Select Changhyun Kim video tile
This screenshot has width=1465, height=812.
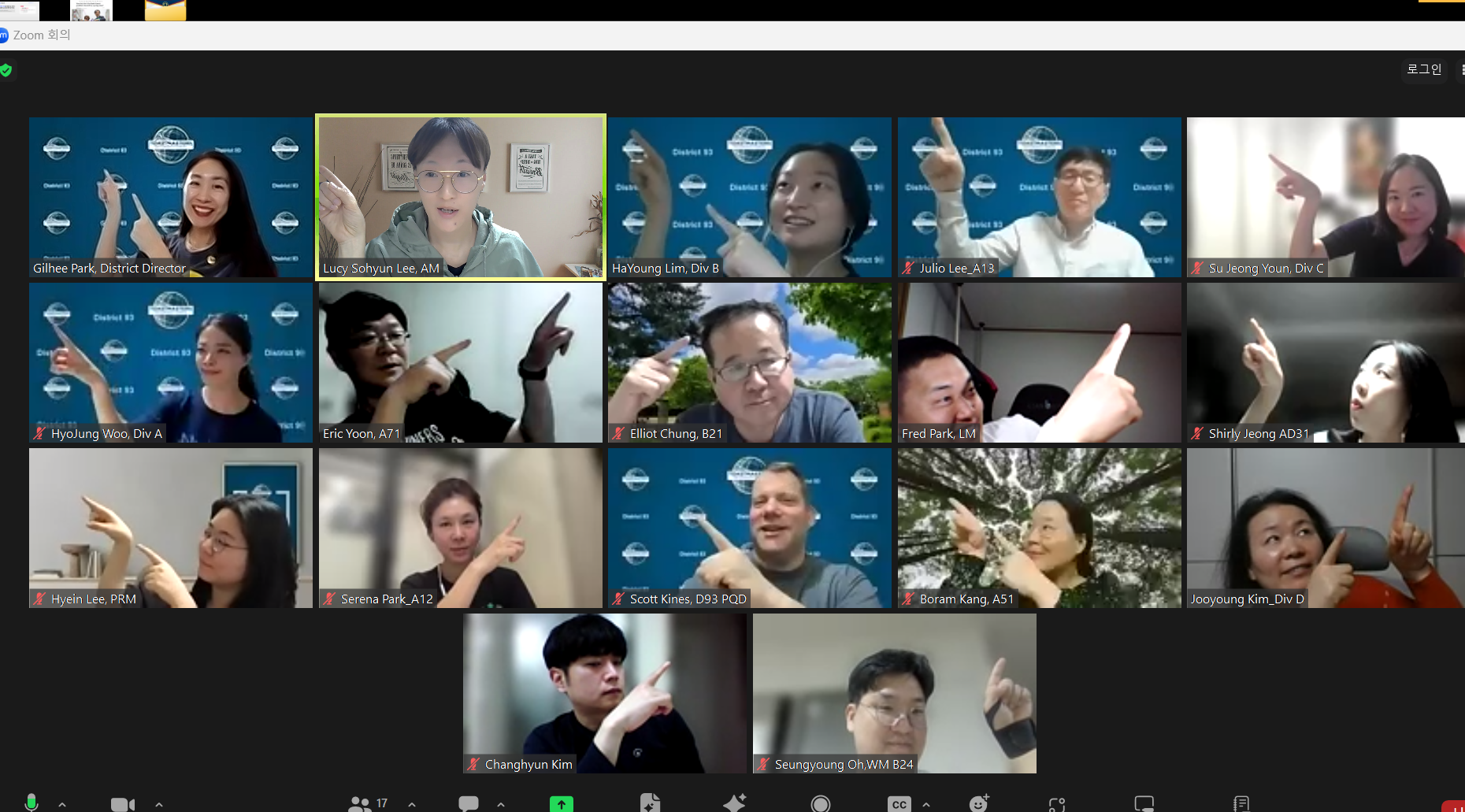[x=605, y=693]
